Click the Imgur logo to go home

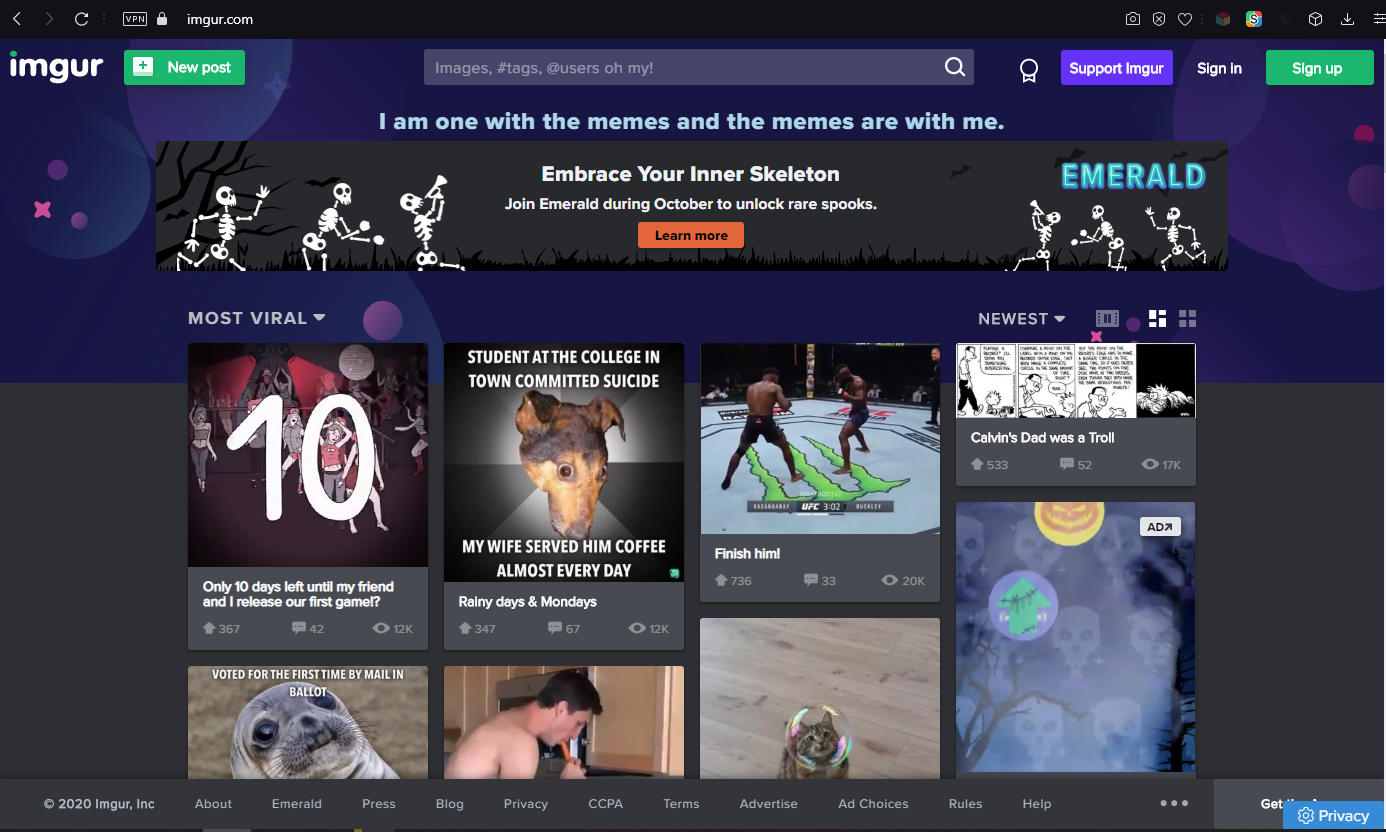tap(56, 67)
